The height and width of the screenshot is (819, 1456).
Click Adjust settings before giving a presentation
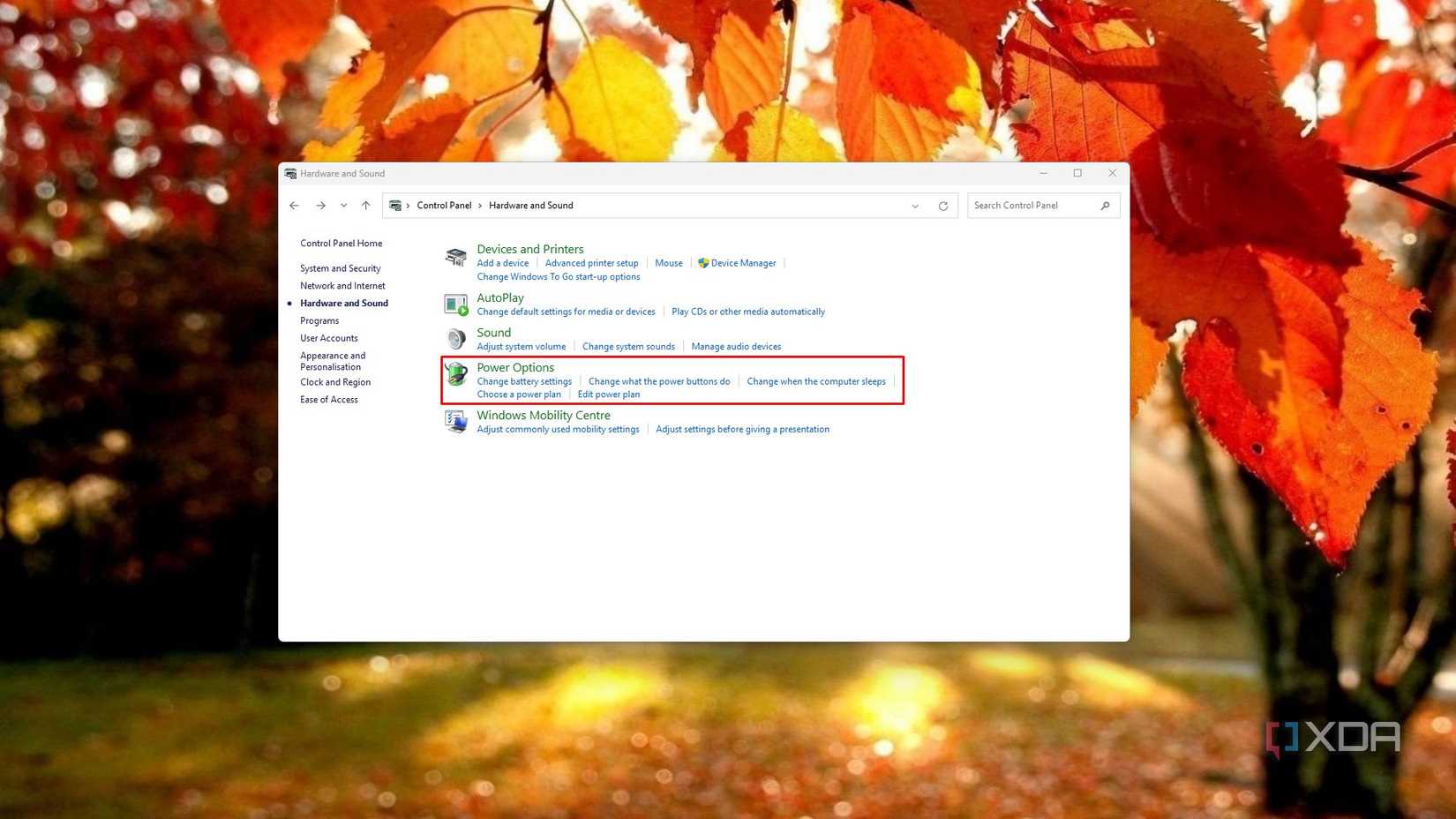pos(742,430)
